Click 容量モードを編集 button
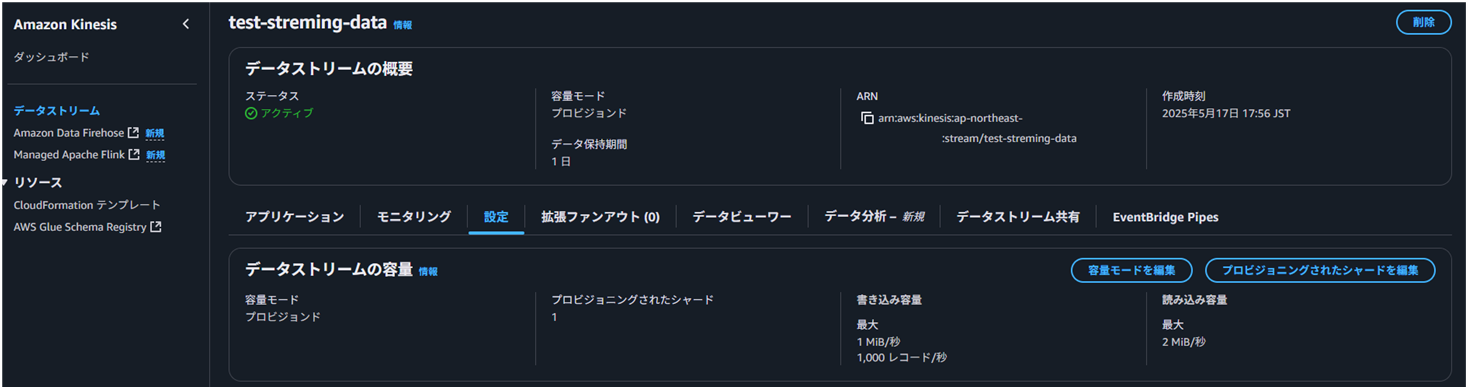 [1131, 270]
